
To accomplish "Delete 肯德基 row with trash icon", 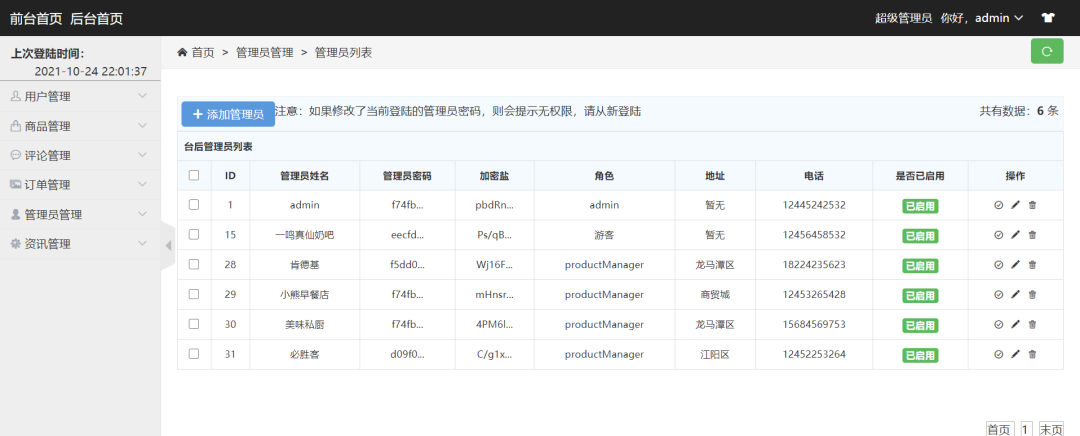I will 1032,264.
